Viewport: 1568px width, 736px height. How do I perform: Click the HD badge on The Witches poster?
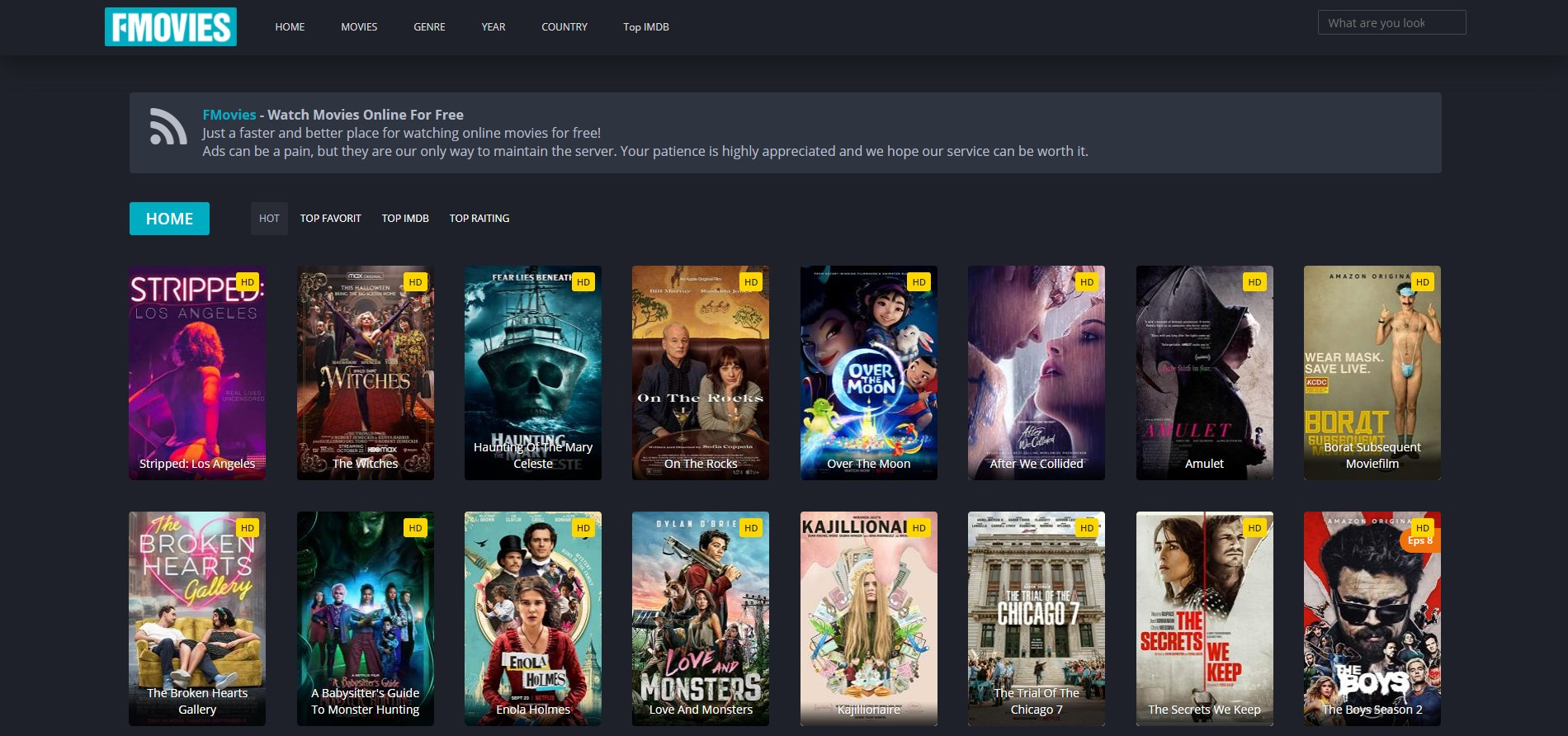pyautogui.click(x=415, y=282)
